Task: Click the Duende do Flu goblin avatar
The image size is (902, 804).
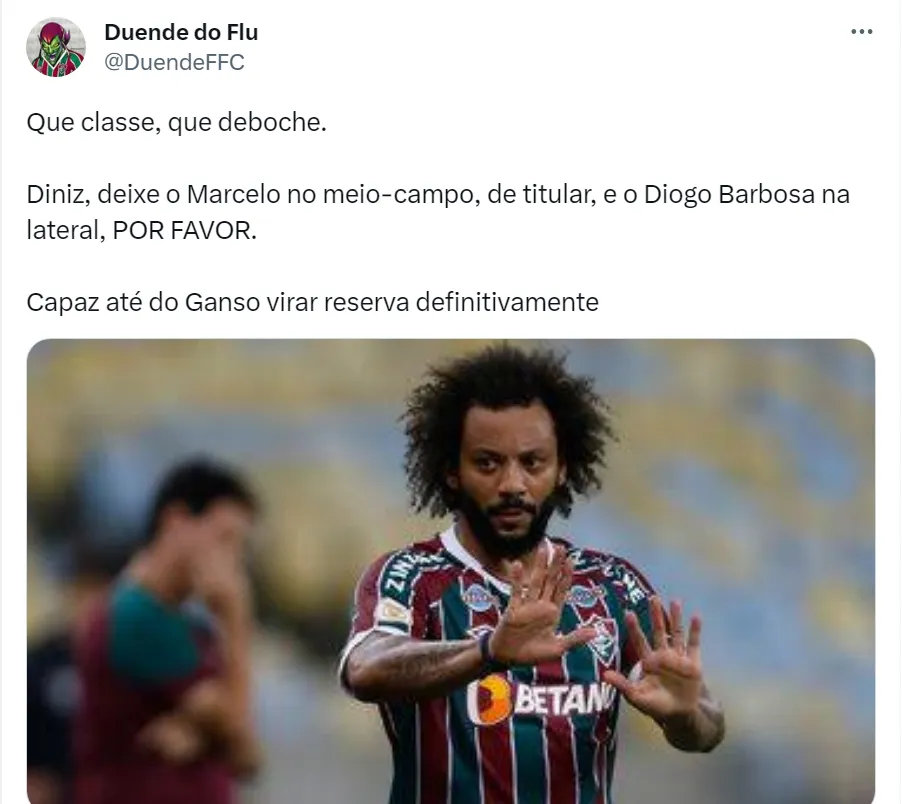Action: [56, 47]
